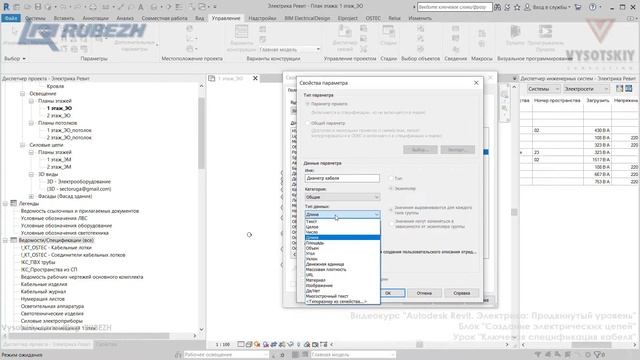Choose Многострочный текст in data type list

coord(342,296)
